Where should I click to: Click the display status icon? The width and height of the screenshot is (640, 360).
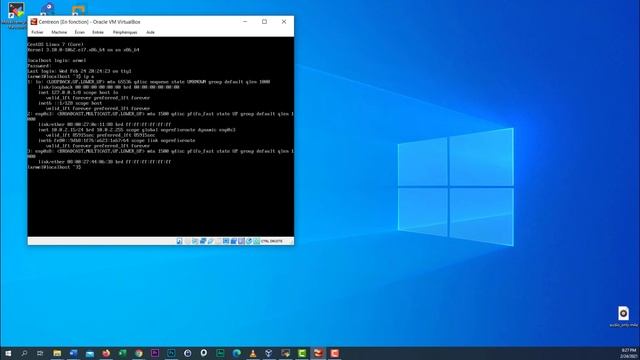pos(226,241)
